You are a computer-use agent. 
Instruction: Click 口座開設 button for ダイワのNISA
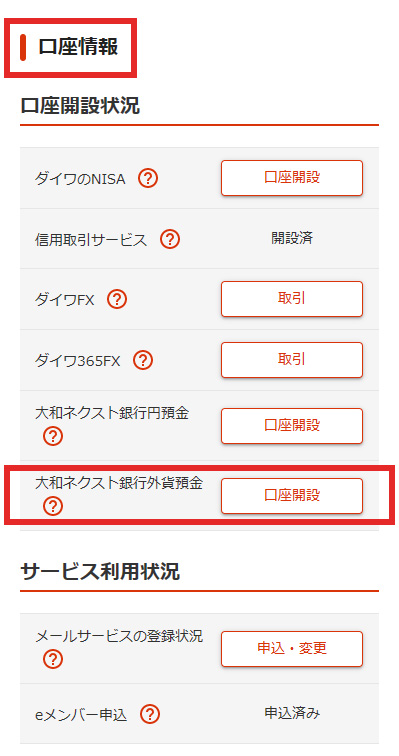click(292, 178)
